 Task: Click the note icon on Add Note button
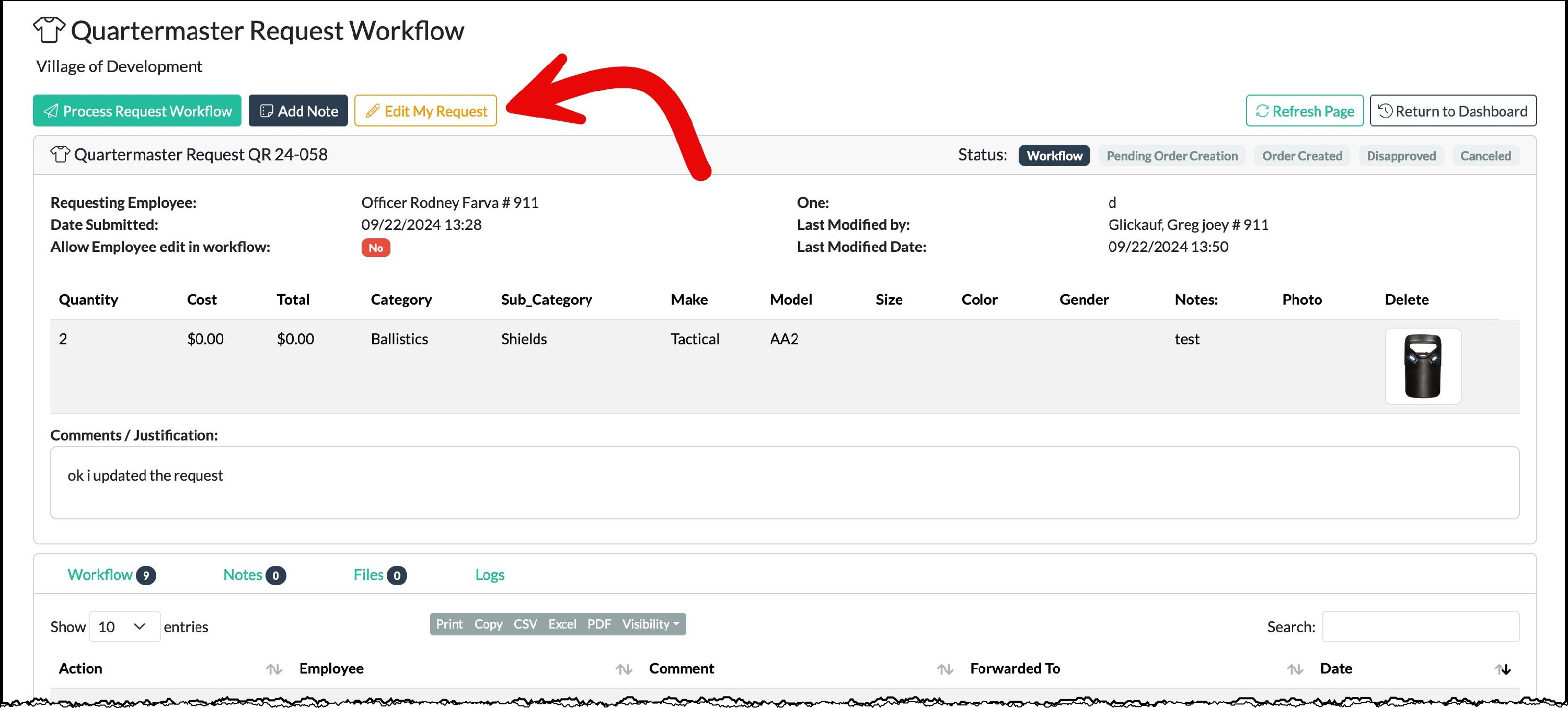tap(266, 111)
